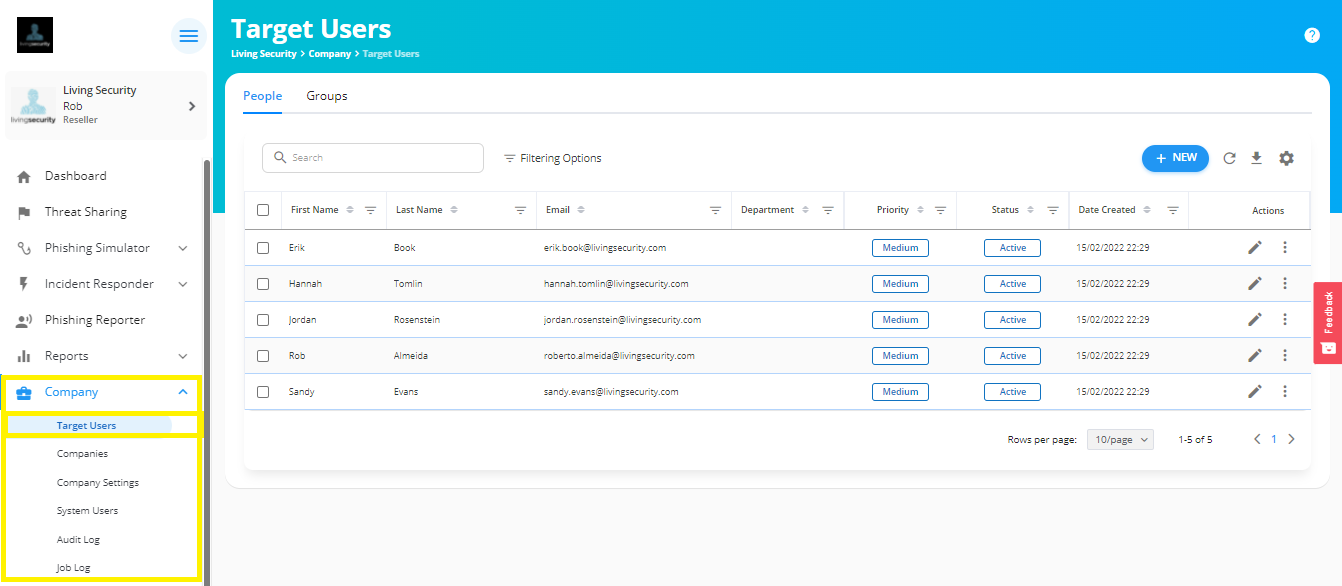Open the Feedback side button

[1327, 322]
